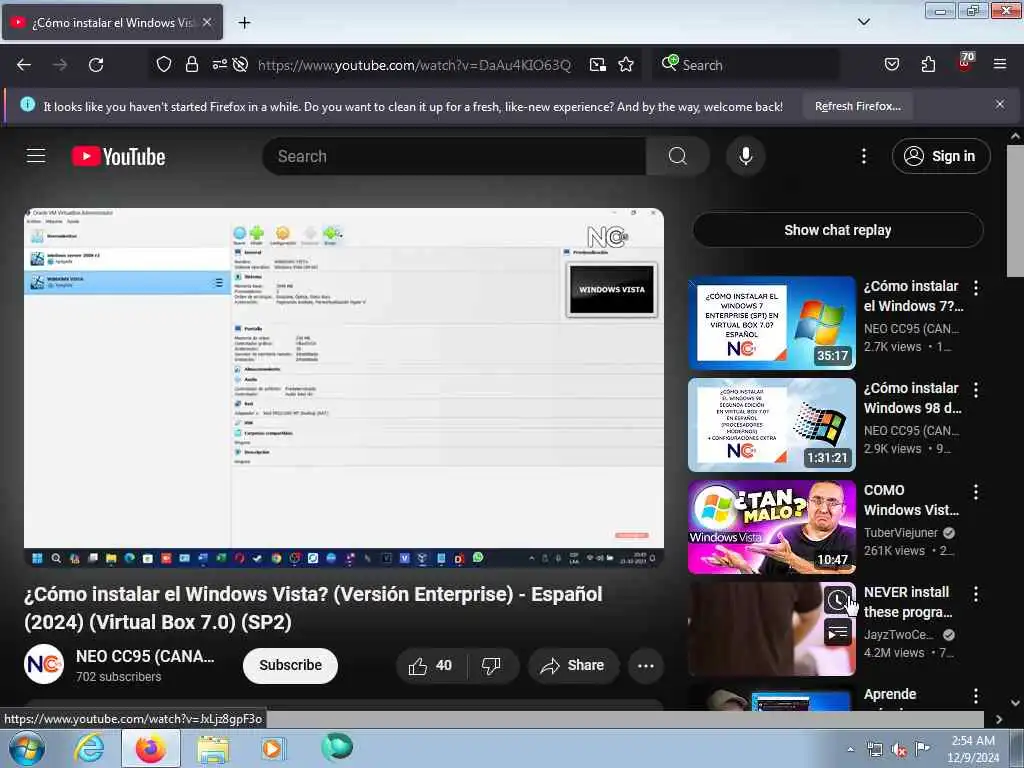
Task: Open Windows 98 video thumbnail 1:31:21
Action: pos(772,425)
